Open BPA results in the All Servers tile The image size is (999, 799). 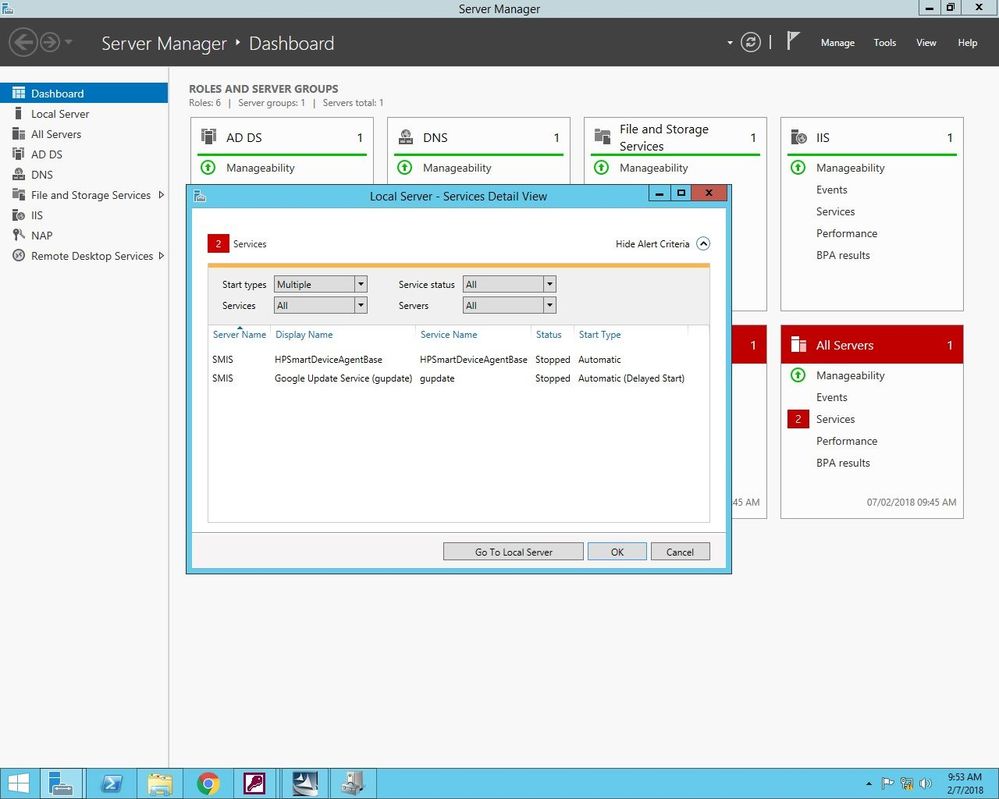click(843, 463)
